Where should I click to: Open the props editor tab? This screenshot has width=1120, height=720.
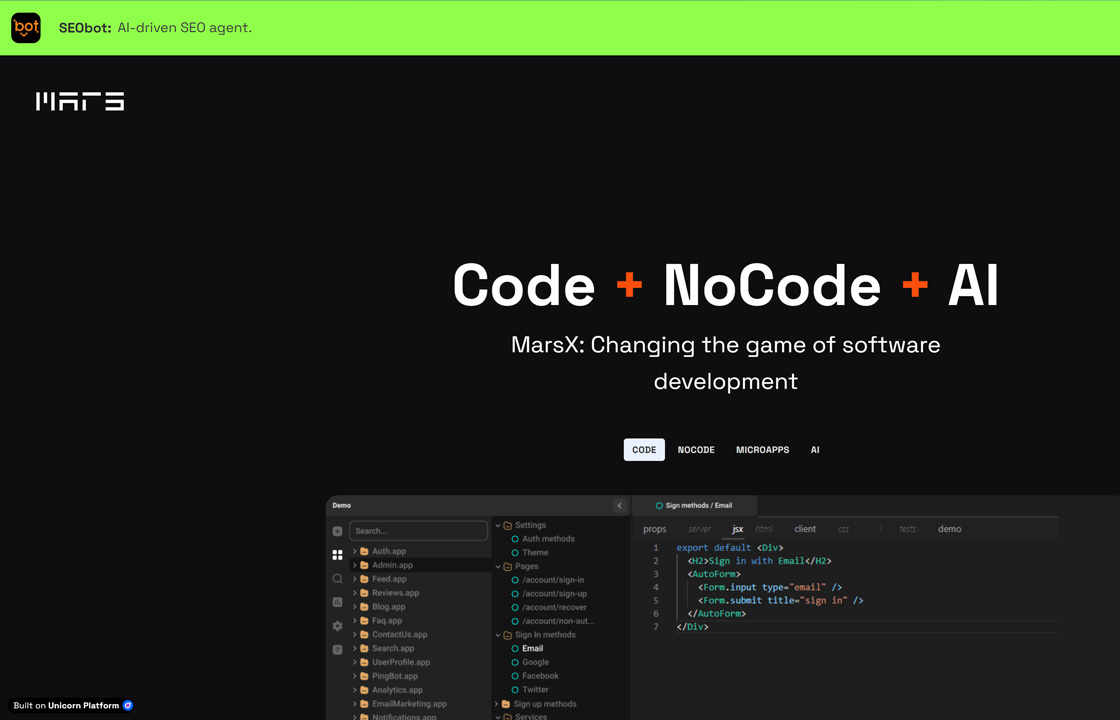(x=655, y=529)
